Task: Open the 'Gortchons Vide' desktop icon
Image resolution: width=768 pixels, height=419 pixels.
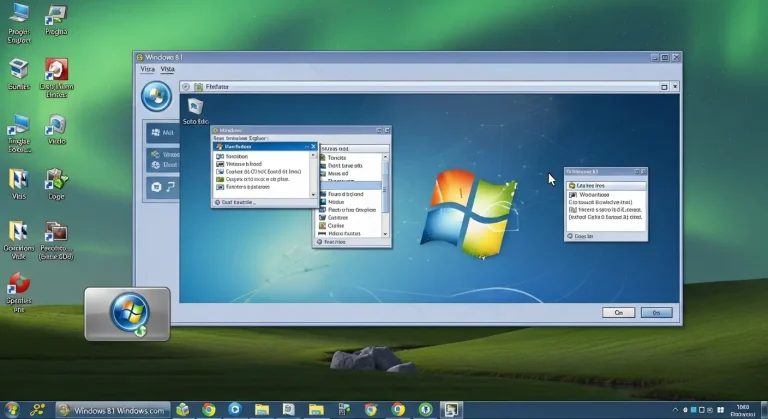Action: [19, 240]
